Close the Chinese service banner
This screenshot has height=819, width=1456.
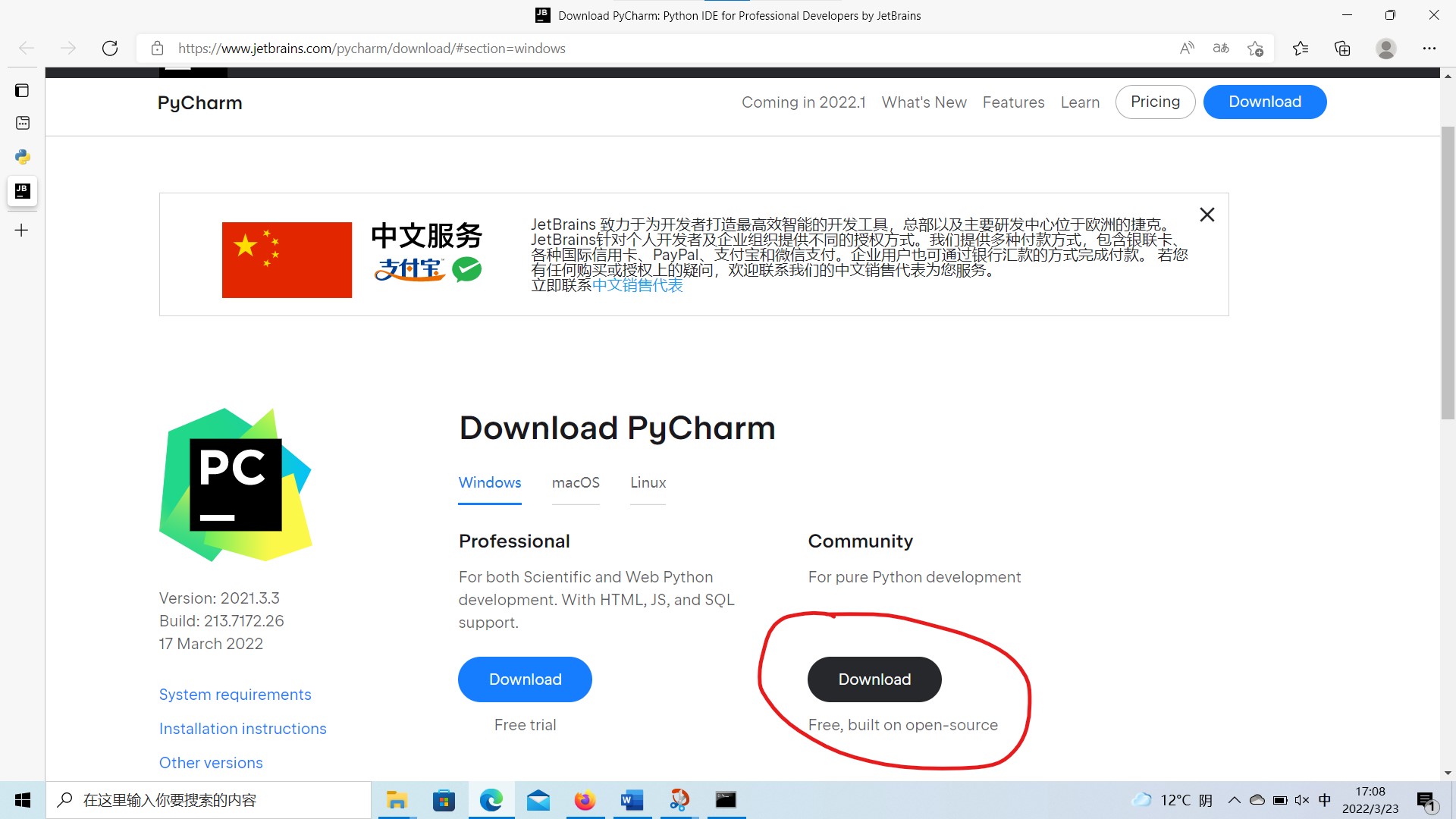coord(1207,215)
